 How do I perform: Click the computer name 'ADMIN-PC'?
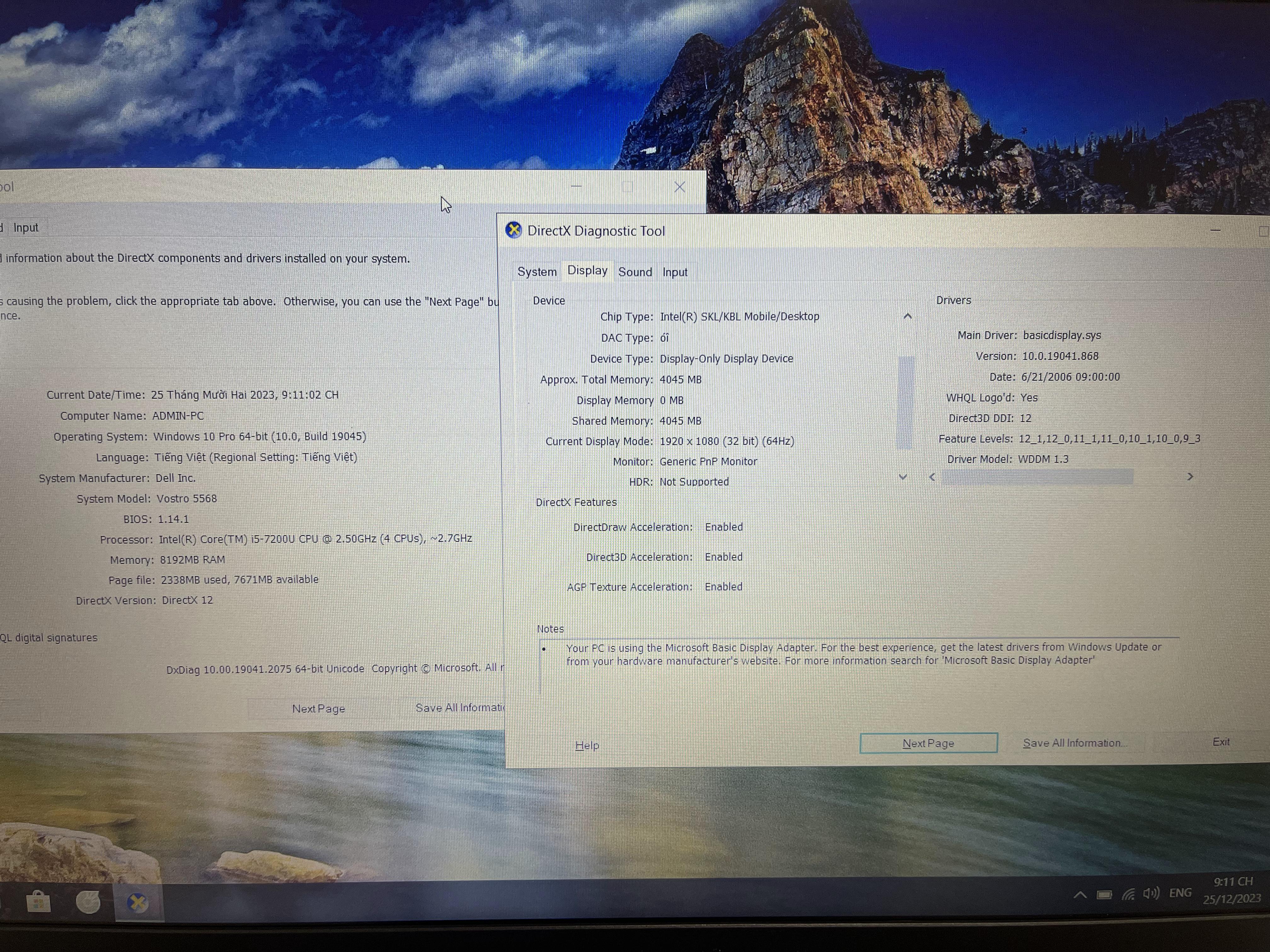[177, 416]
